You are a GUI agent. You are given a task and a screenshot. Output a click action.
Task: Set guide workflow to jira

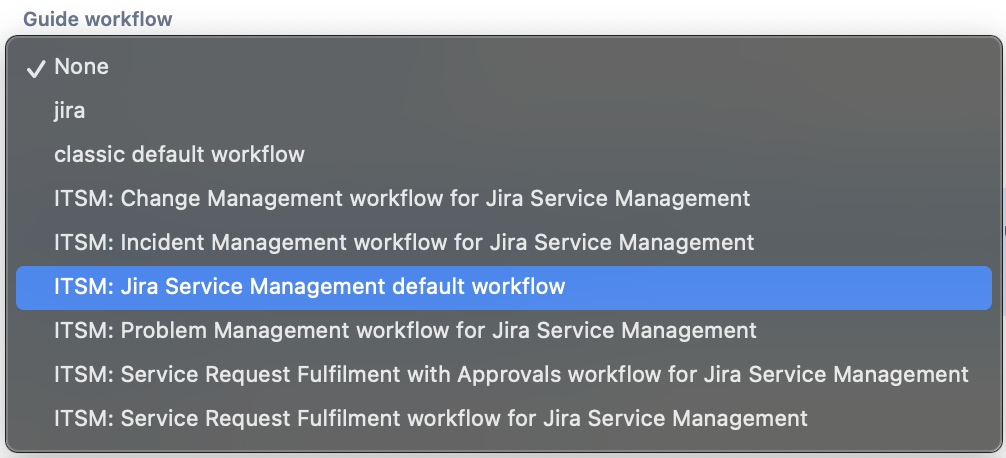[504, 110]
